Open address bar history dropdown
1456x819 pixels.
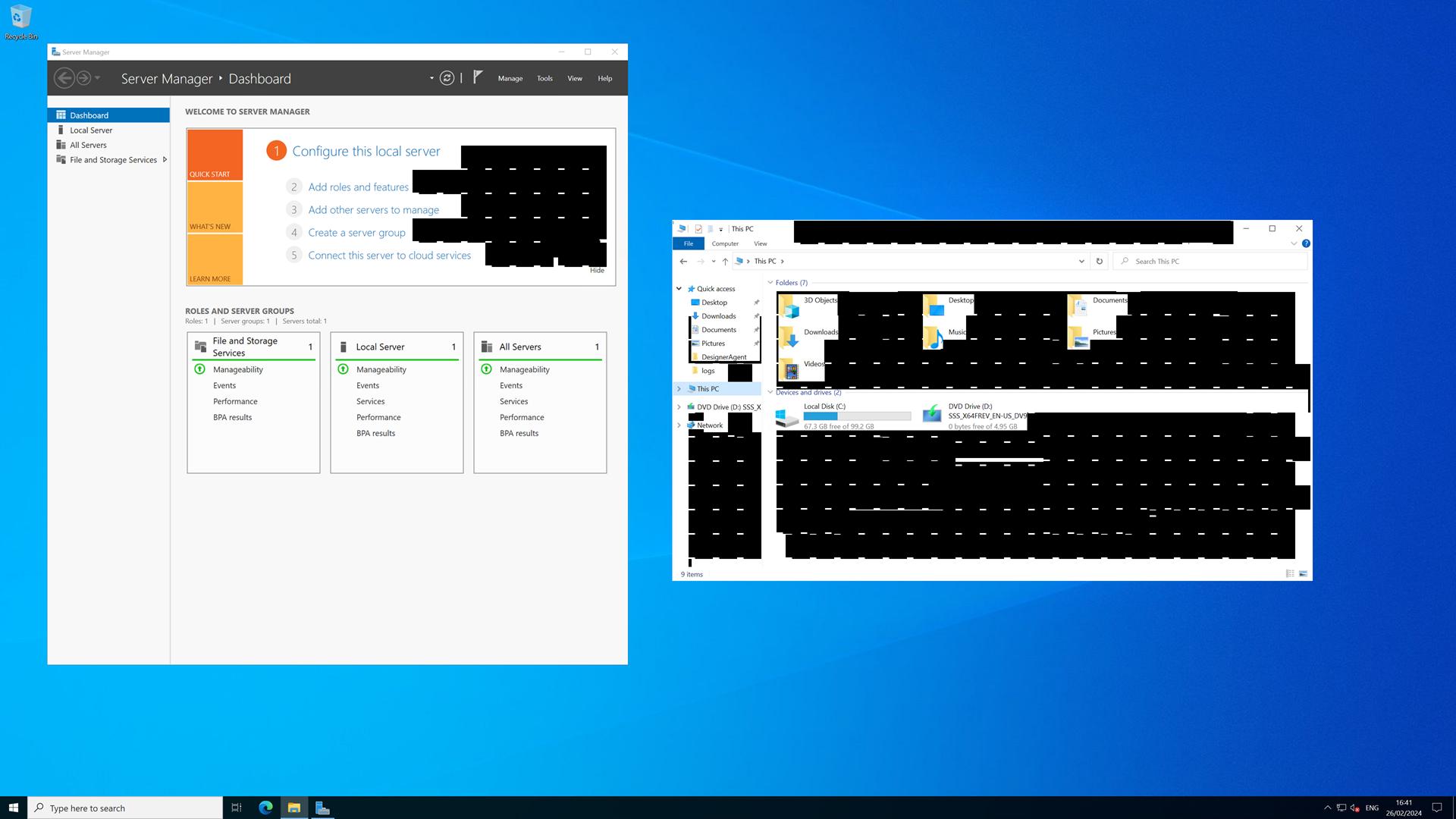1081,261
